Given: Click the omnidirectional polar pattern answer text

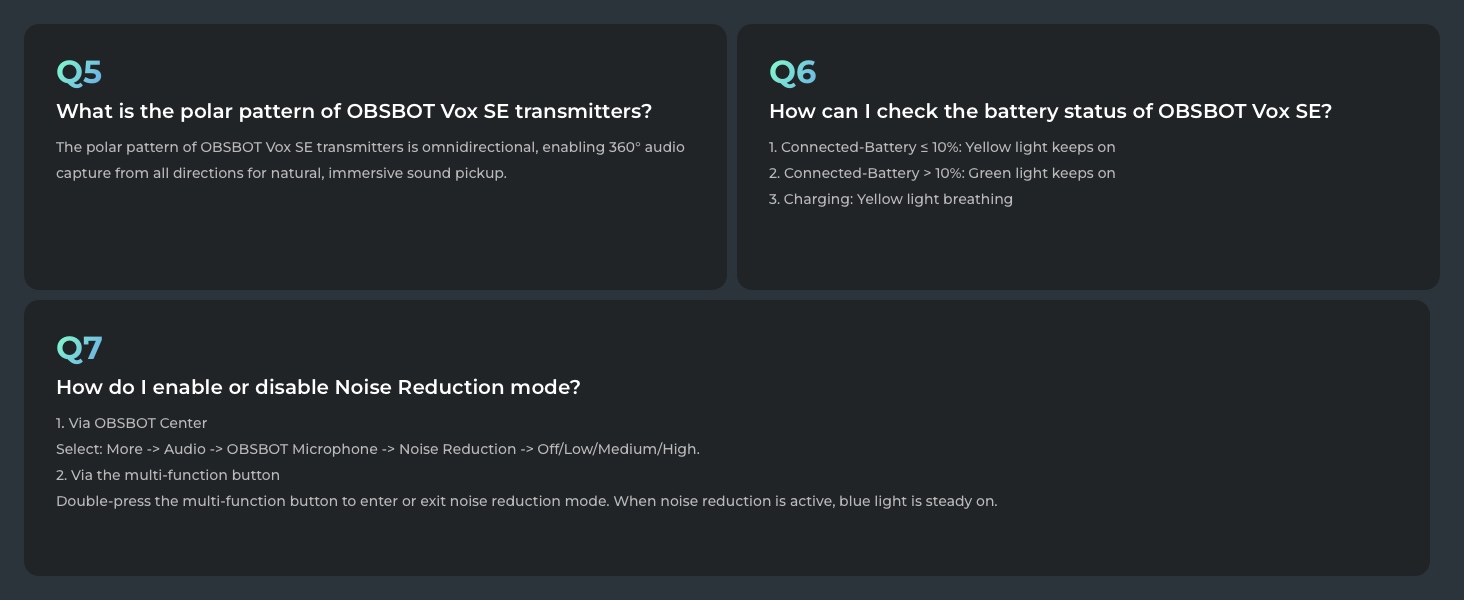Looking at the screenshot, I should [370, 148].
